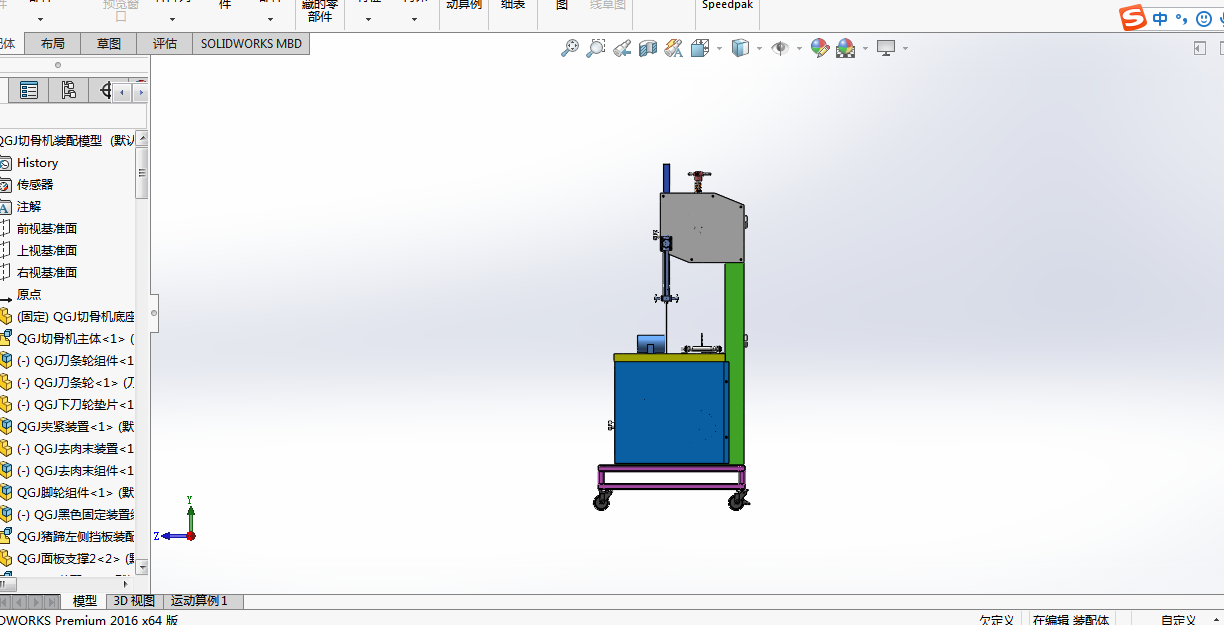Click the panel tabs left scroll arrow
This screenshot has height=625, width=1224.
[x=122, y=92]
